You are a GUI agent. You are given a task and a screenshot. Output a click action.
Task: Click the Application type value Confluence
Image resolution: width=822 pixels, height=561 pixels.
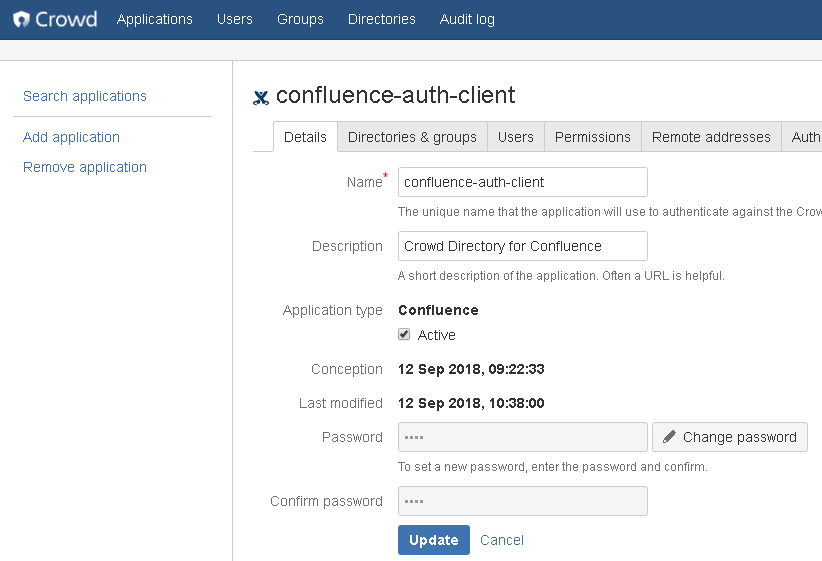[x=438, y=310]
